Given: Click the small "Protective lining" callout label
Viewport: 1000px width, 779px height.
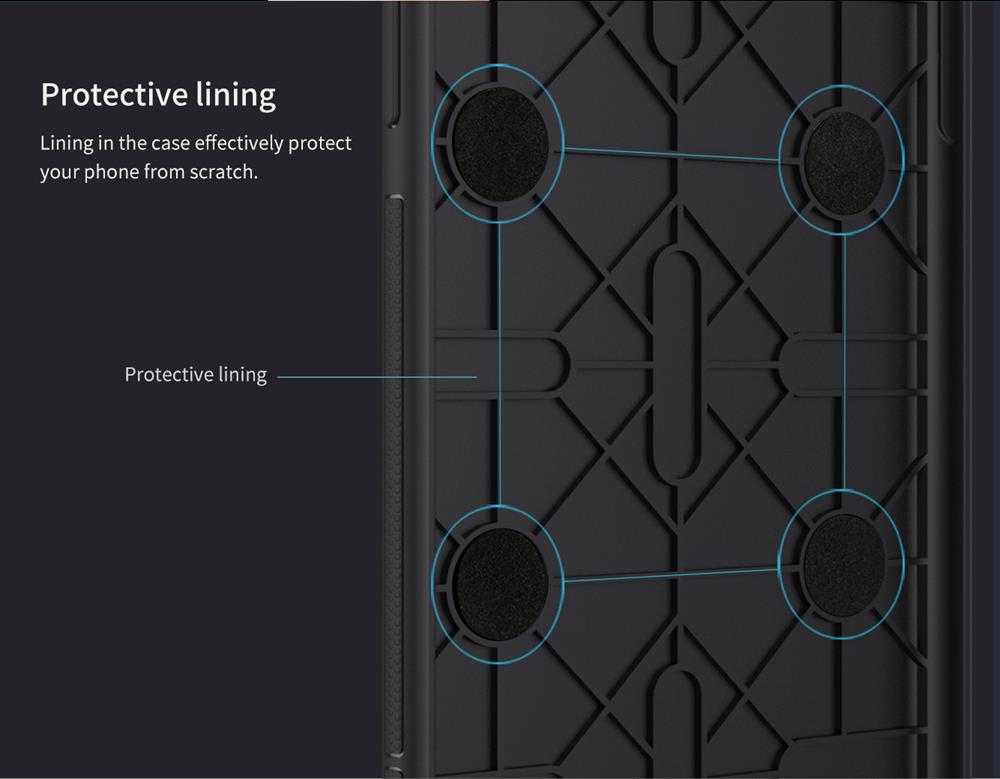Looking at the screenshot, I should pyautogui.click(x=196, y=375).
